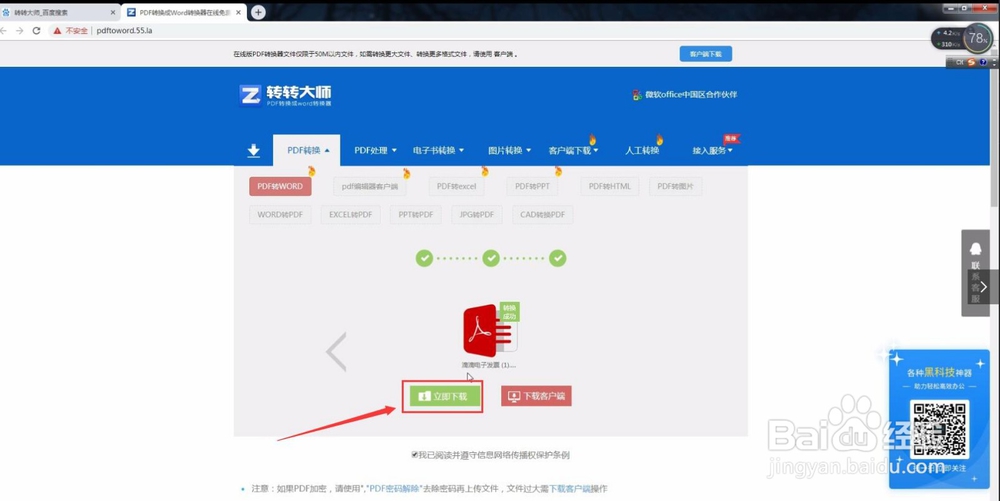Click the 微软office中国区合作伙伴 partner link
The height and width of the screenshot is (501, 1000).
coord(684,94)
